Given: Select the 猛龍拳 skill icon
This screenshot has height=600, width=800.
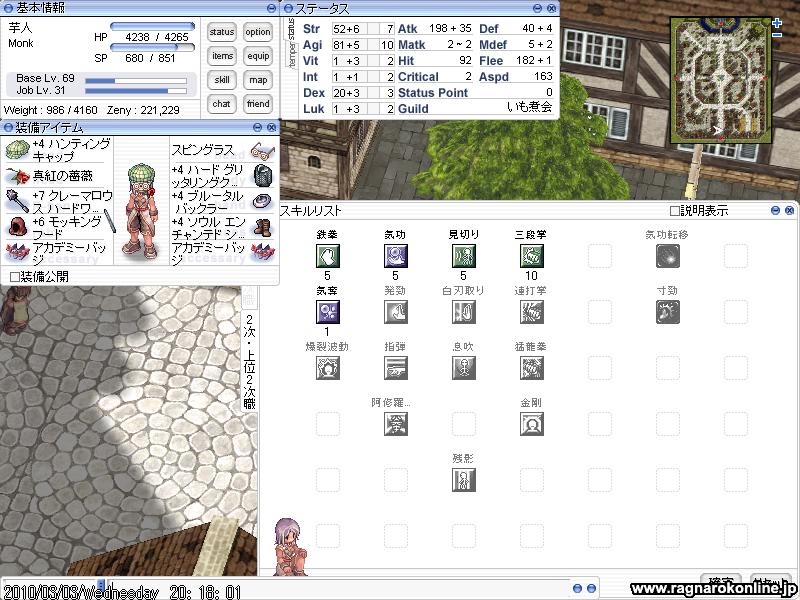Looking at the screenshot, I should [x=532, y=368].
